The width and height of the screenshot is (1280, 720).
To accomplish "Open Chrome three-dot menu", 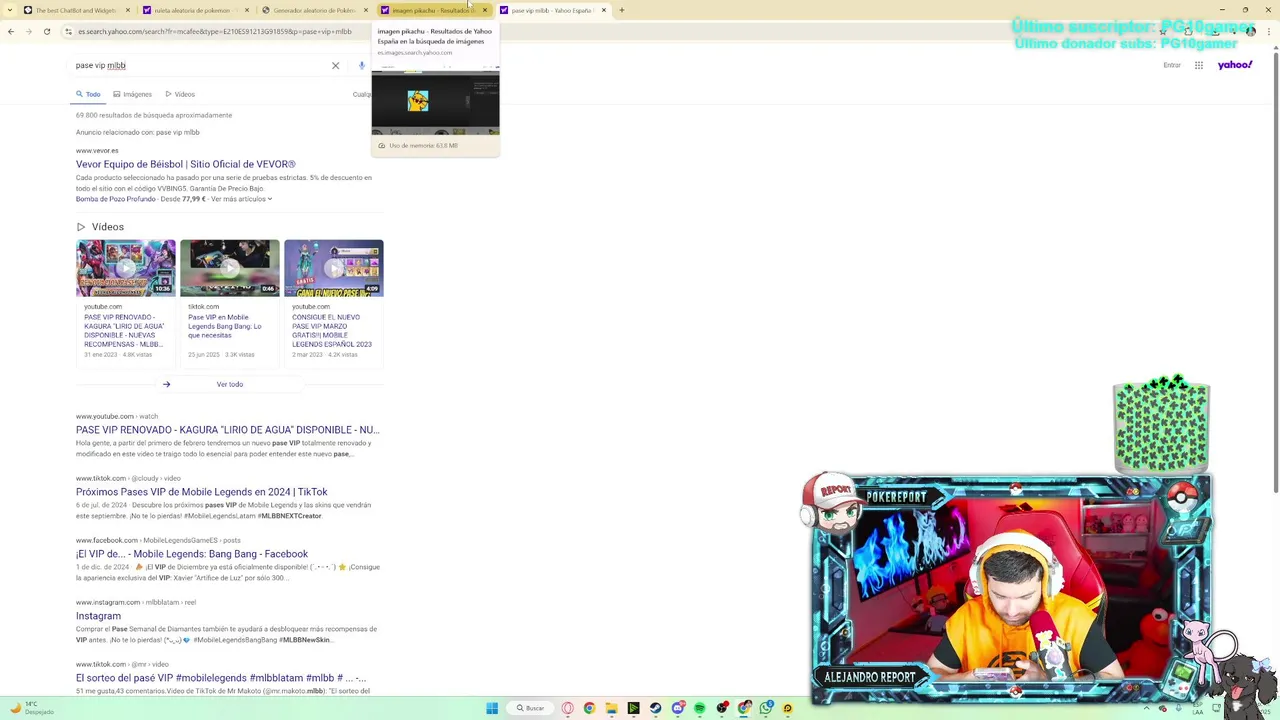I will click(1269, 32).
